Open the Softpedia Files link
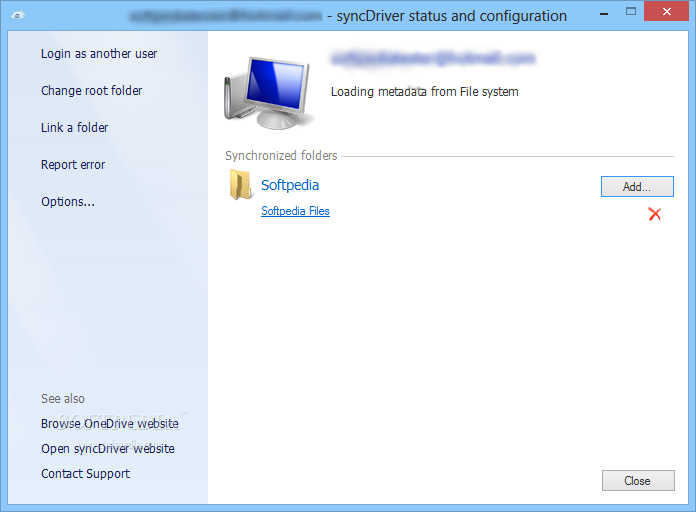 (295, 211)
